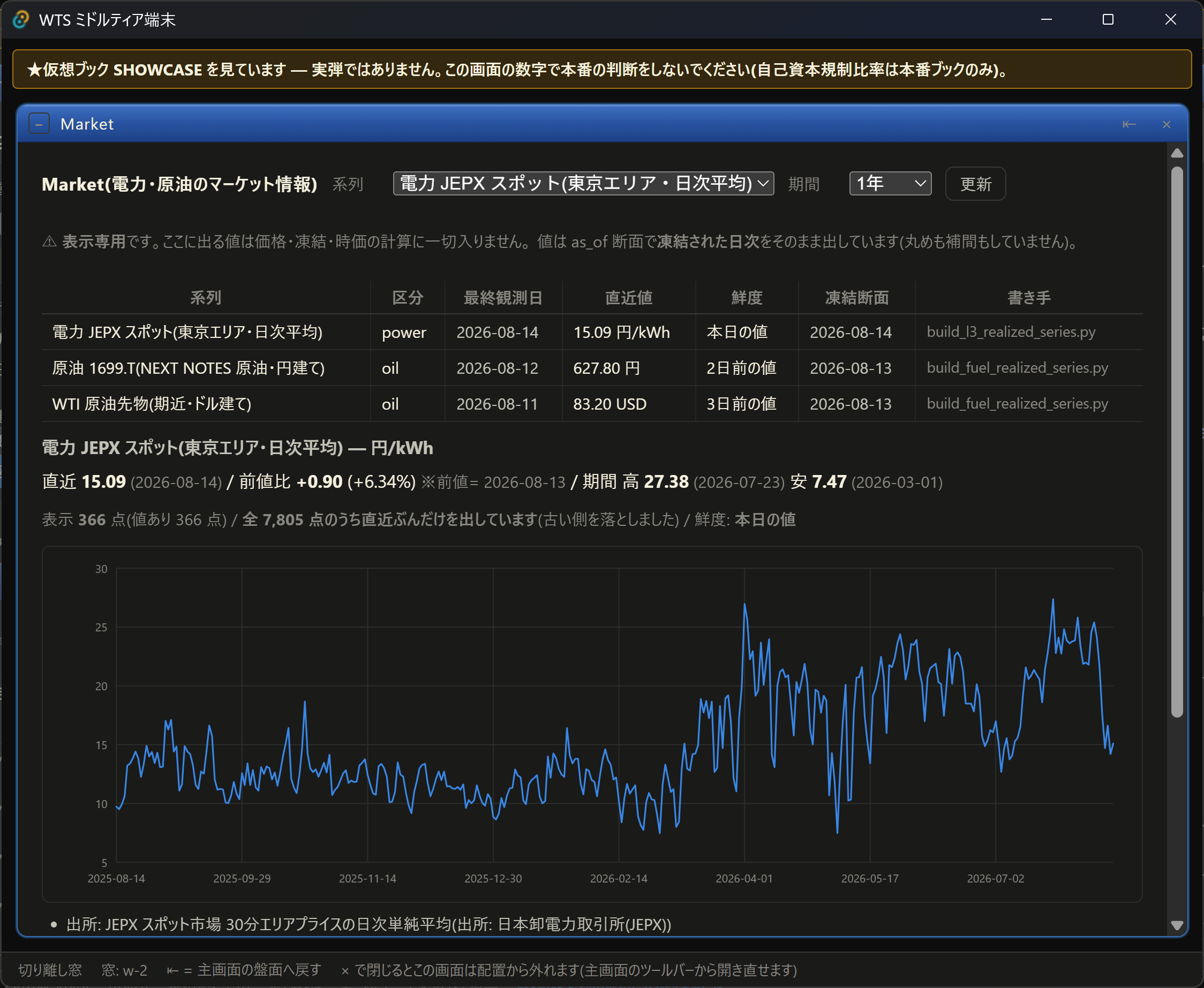The image size is (1204, 988).
Task: Click the power category cell
Action: coord(408,332)
